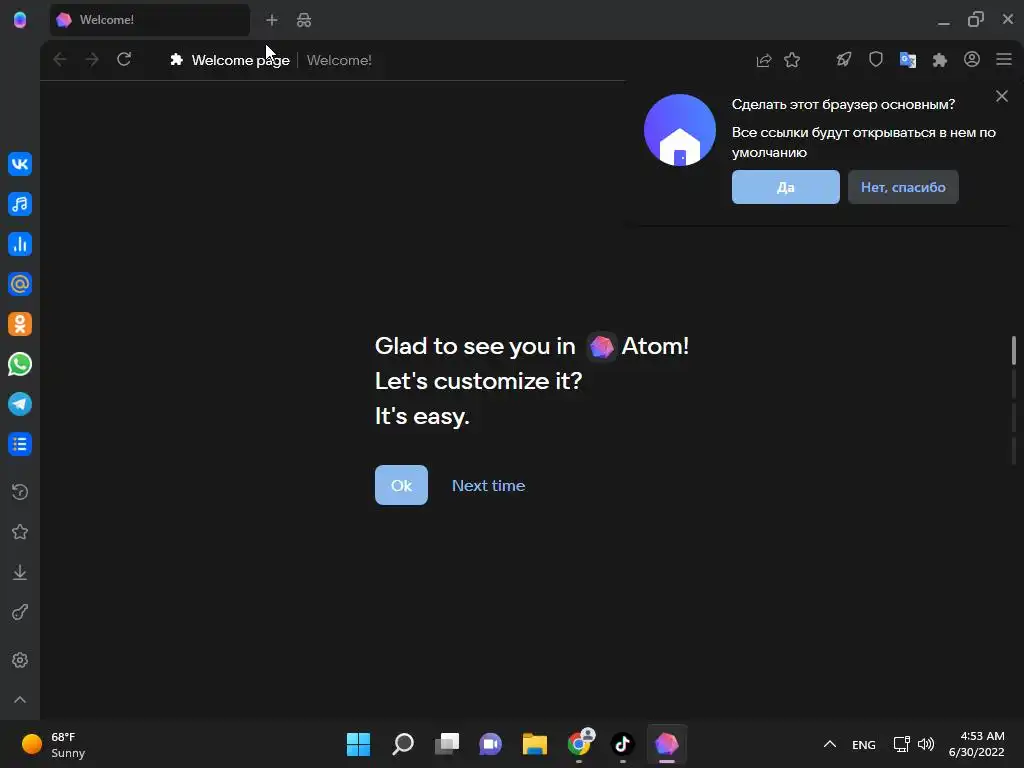Open the Chat app on taskbar

pos(490,744)
